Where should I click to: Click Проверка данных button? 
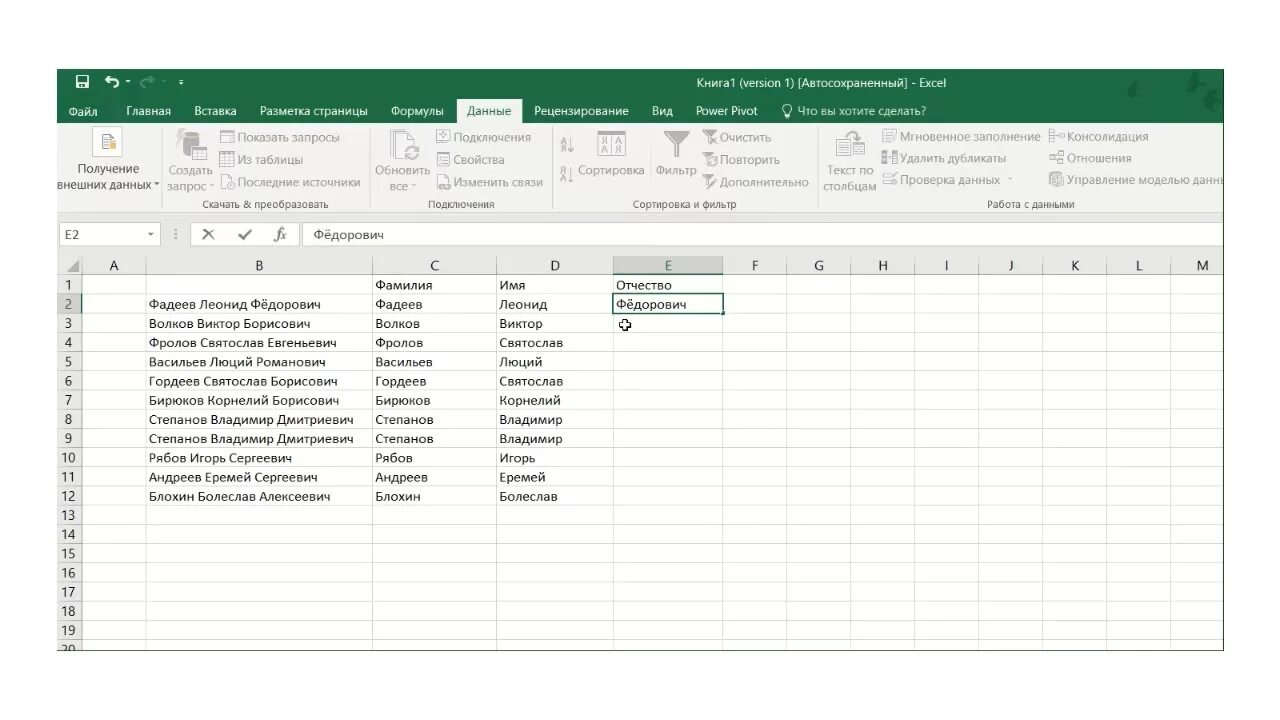coord(942,180)
